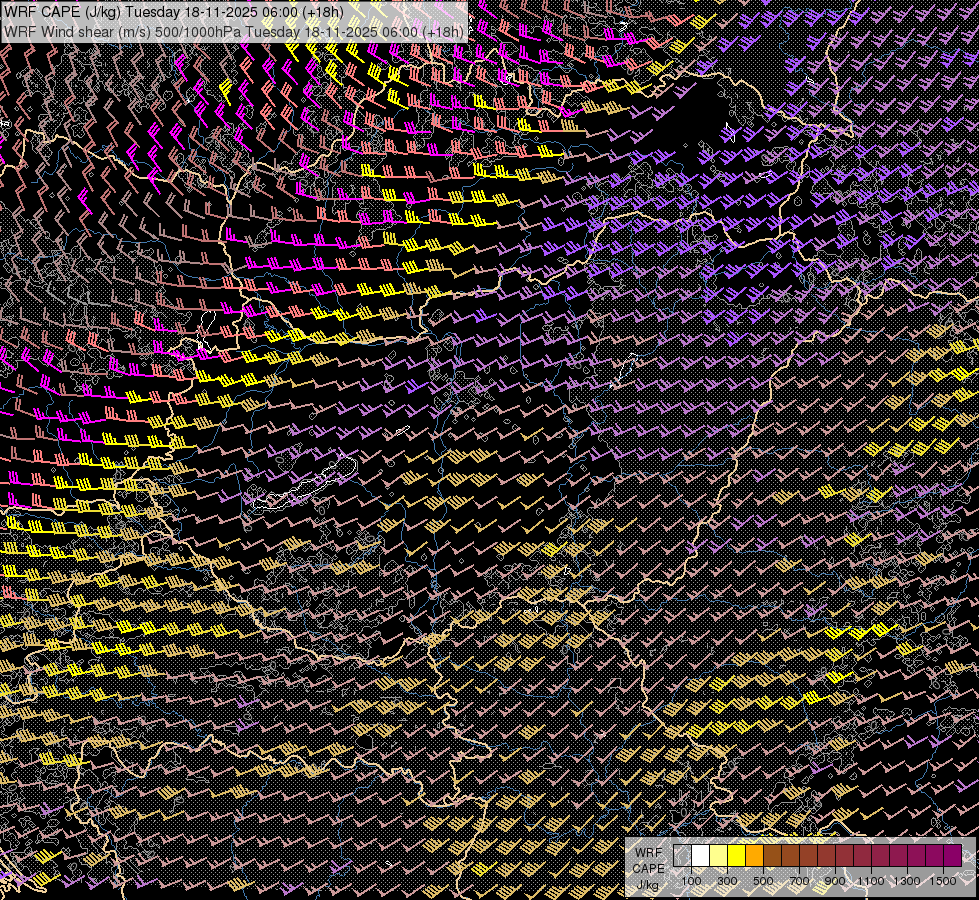Pick the swatch just right of 900 tick
This screenshot has width=979, height=900.
click(x=844, y=856)
